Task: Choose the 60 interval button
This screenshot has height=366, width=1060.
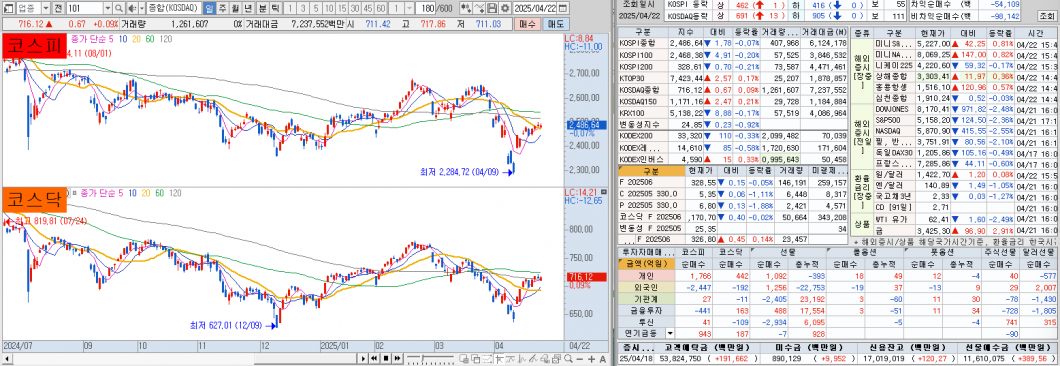Action: [x=381, y=8]
